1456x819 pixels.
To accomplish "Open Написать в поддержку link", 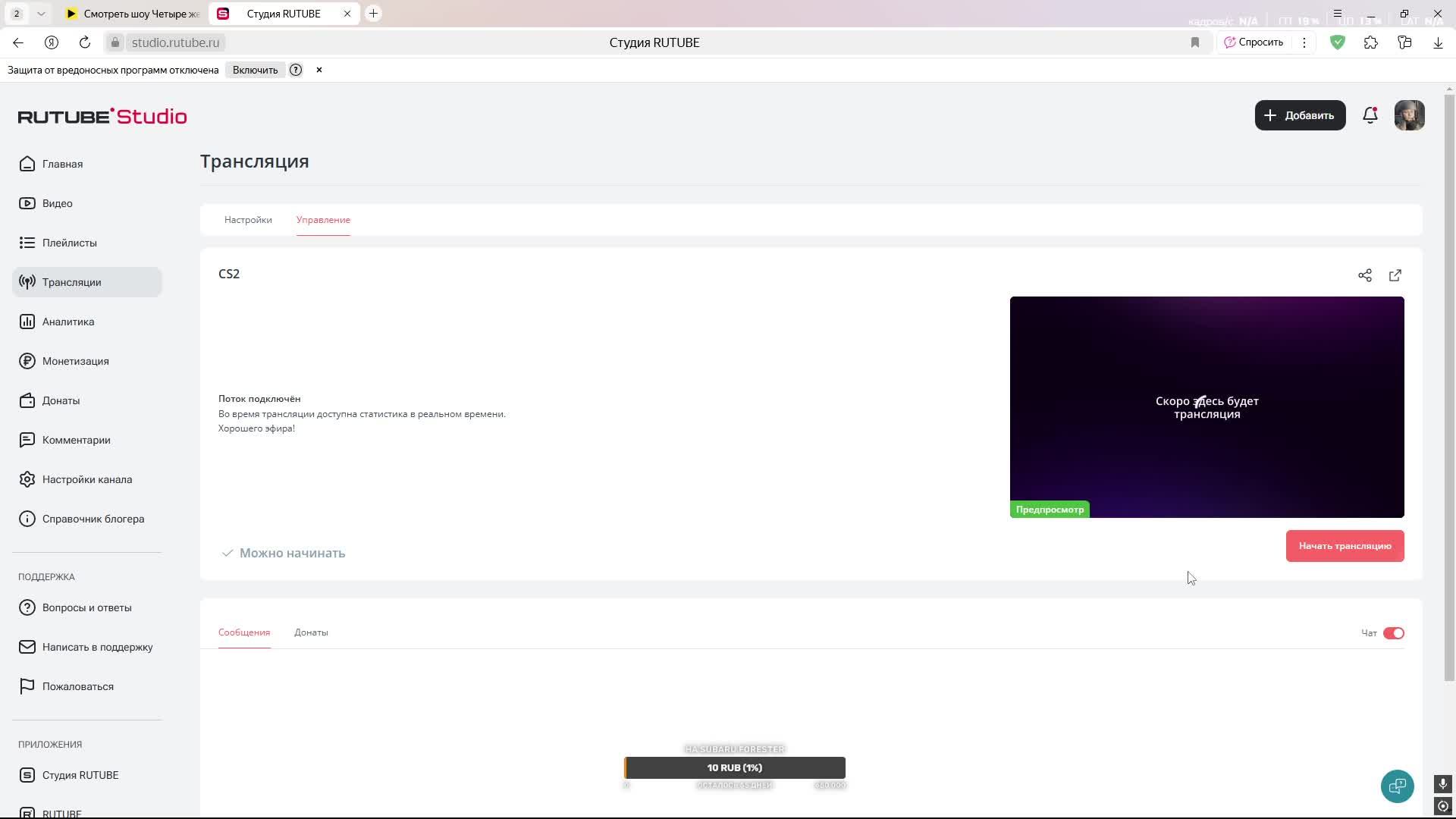I will [97, 647].
